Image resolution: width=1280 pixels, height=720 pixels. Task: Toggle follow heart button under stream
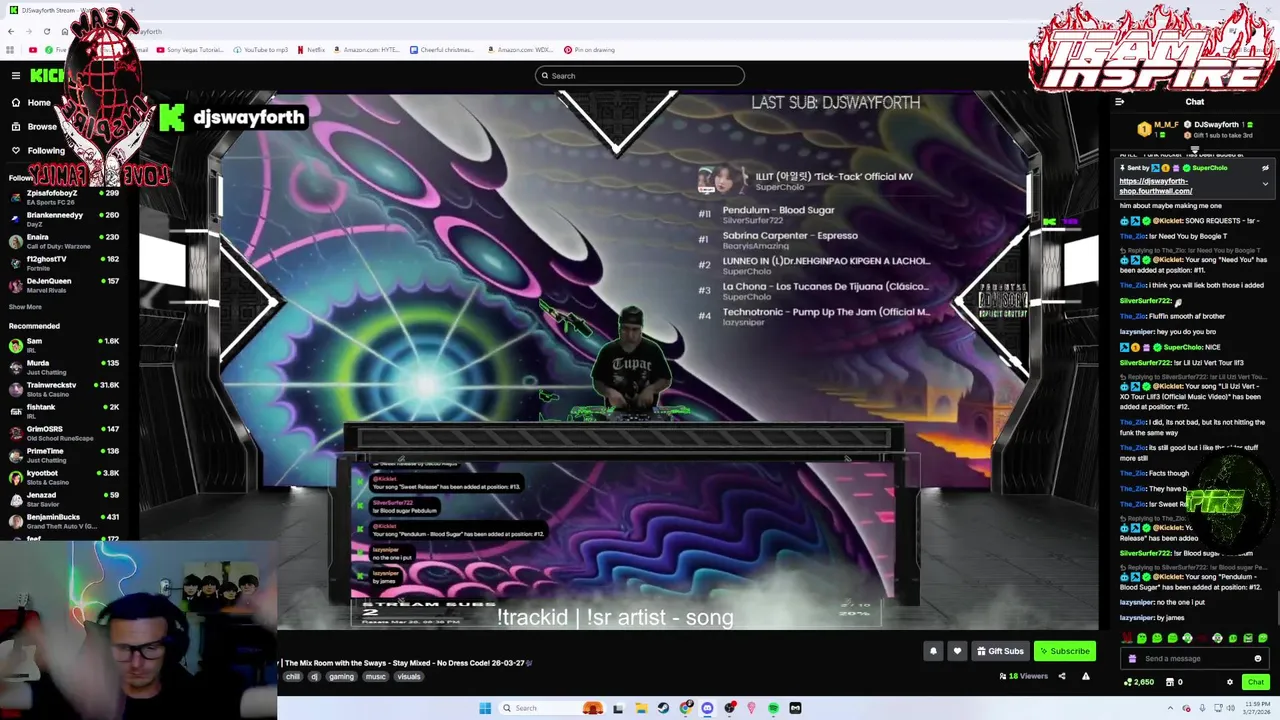(x=957, y=651)
